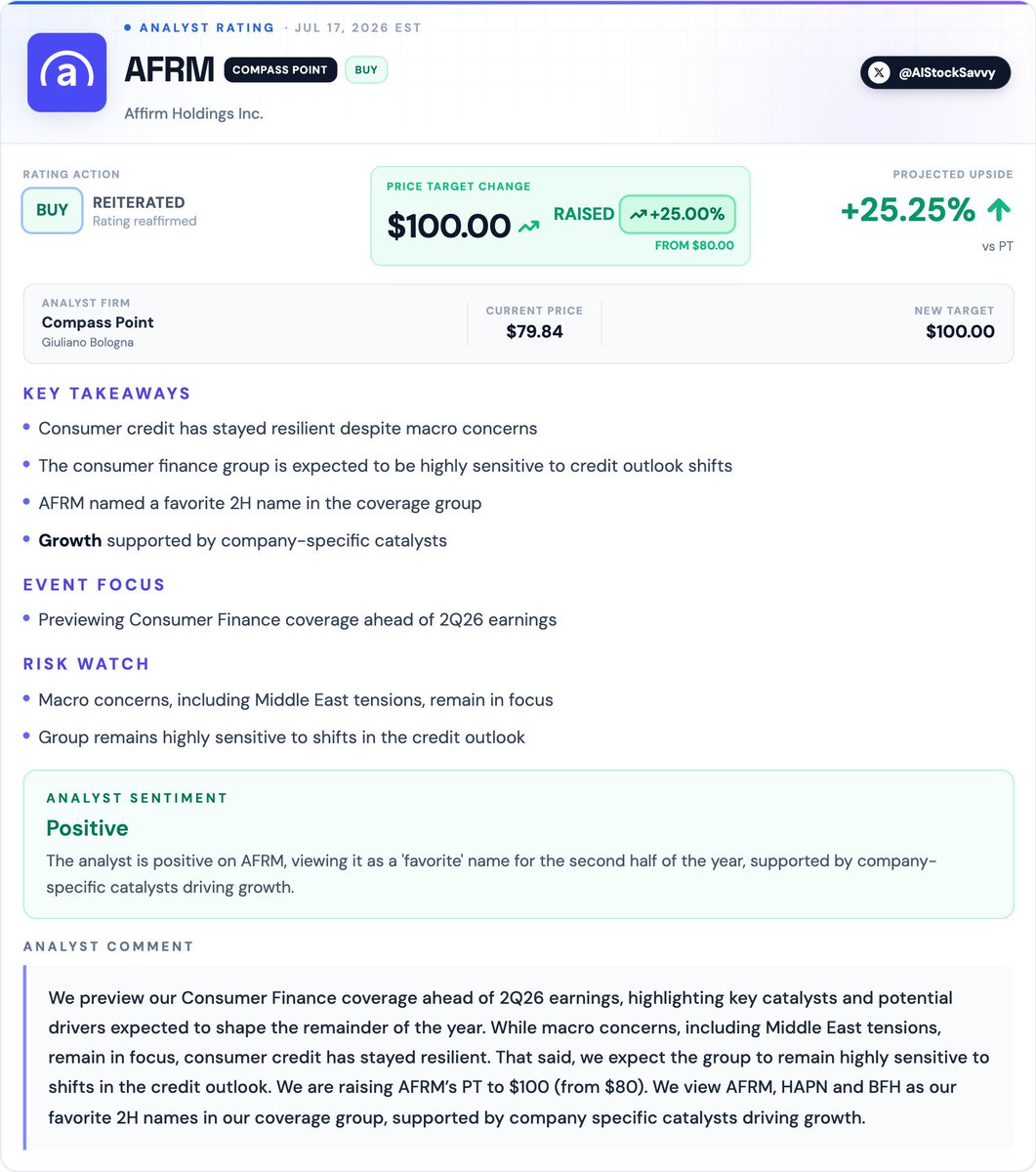Screen dimensions: 1036x1172
Task: Click the trend arrow next to $100.00
Action: [x=529, y=227]
